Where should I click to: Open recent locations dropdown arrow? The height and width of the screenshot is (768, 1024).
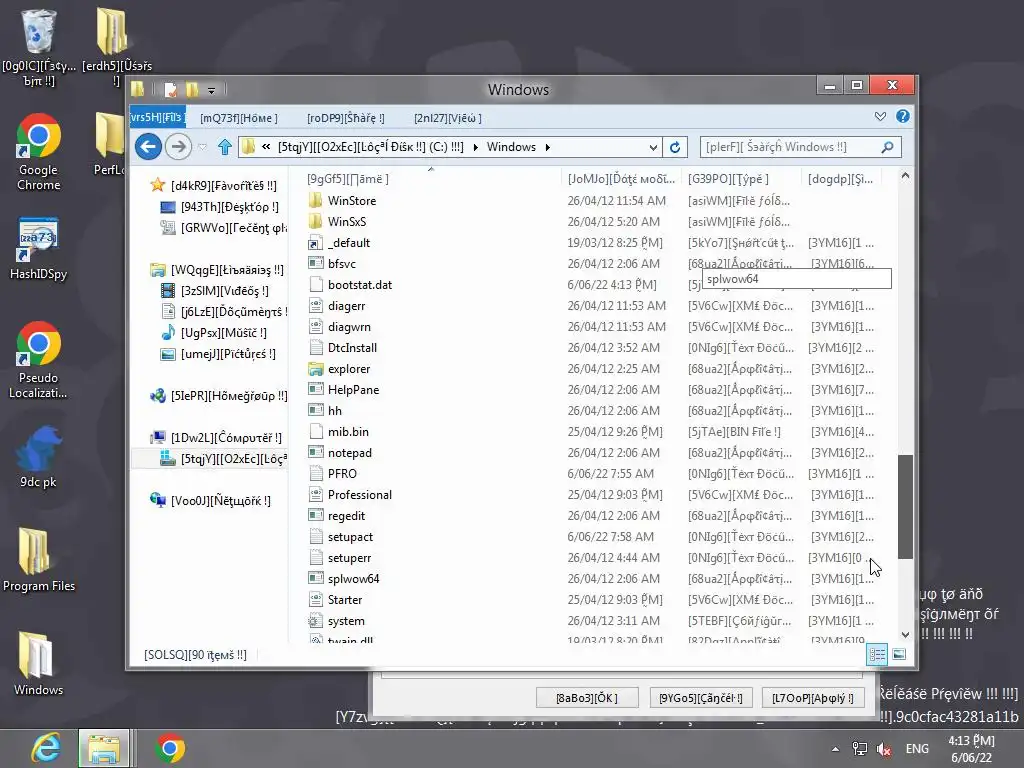(x=202, y=147)
